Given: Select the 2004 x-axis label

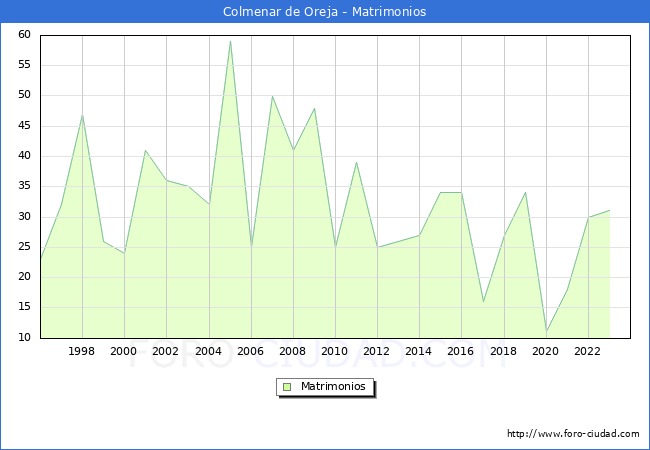Looking at the screenshot, I should coord(208,352).
